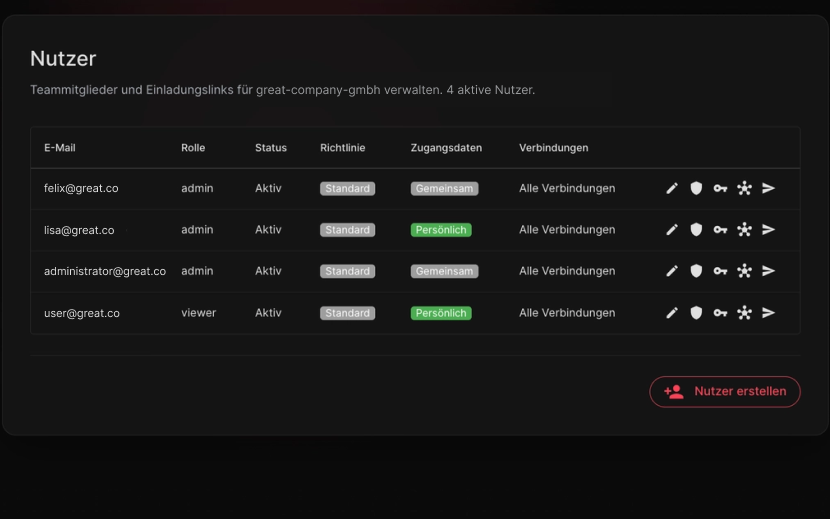Click Gemeinsam badge in administrator@great.co row
The image size is (830, 519).
[x=444, y=271]
